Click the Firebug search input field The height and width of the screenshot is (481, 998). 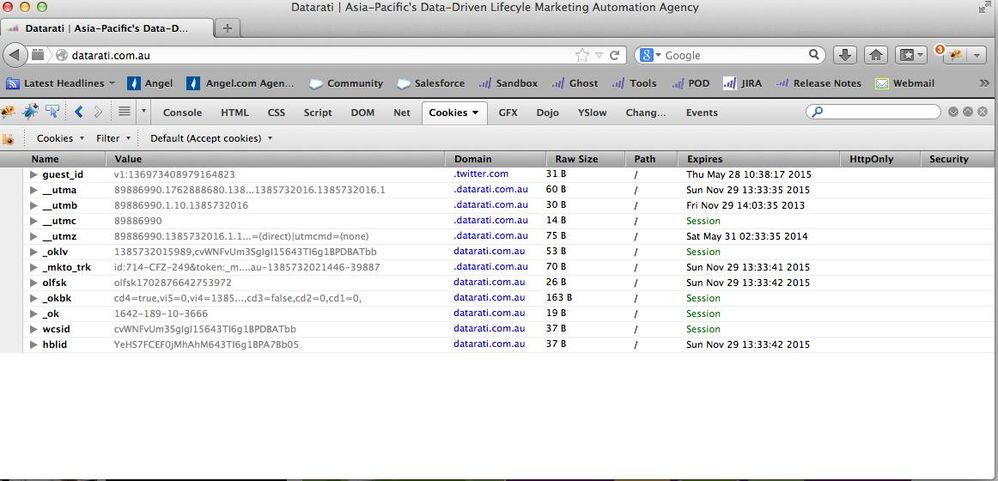(875, 112)
